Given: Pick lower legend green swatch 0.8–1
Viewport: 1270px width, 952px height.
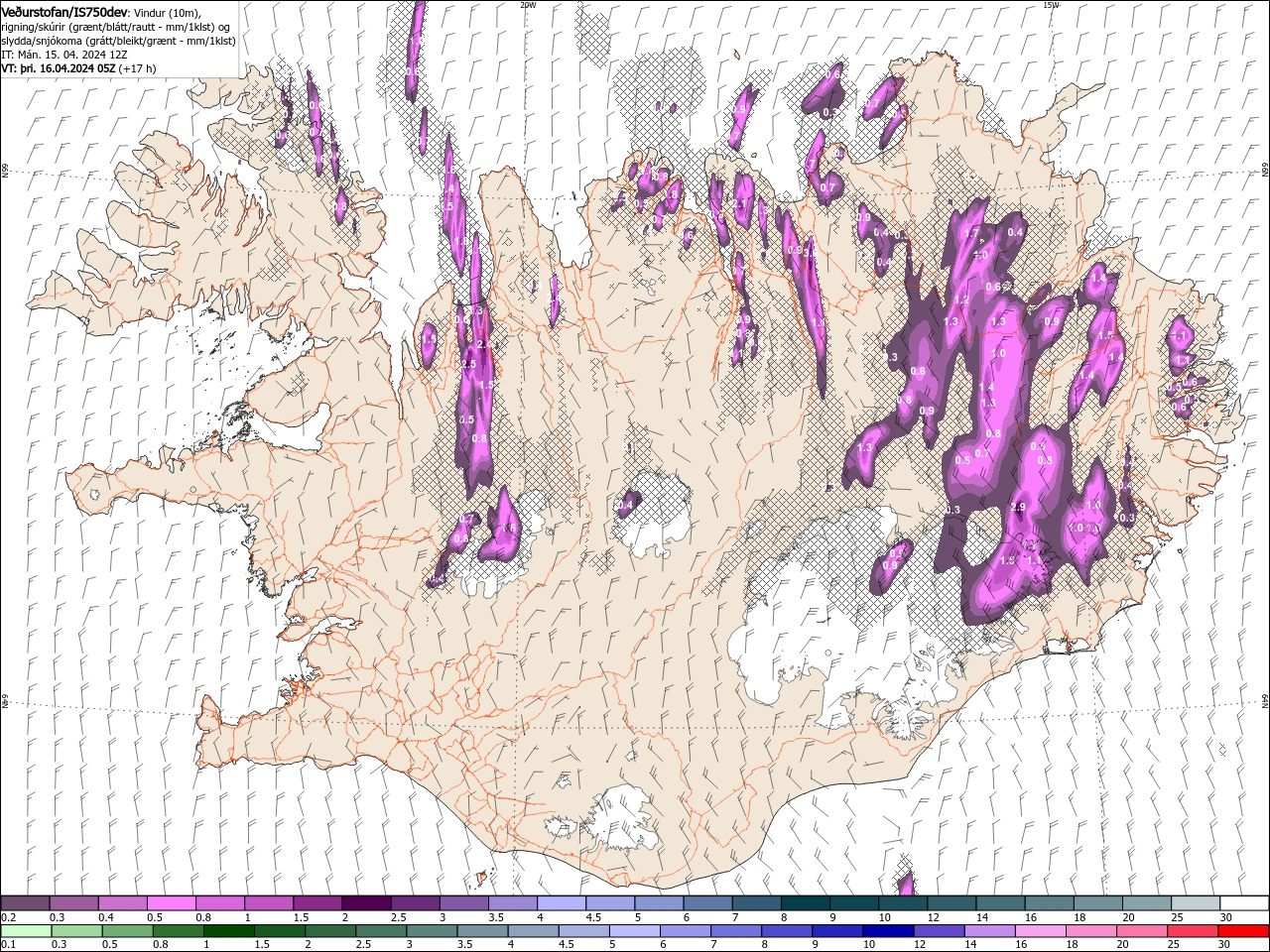Looking at the screenshot, I should 178,931.
